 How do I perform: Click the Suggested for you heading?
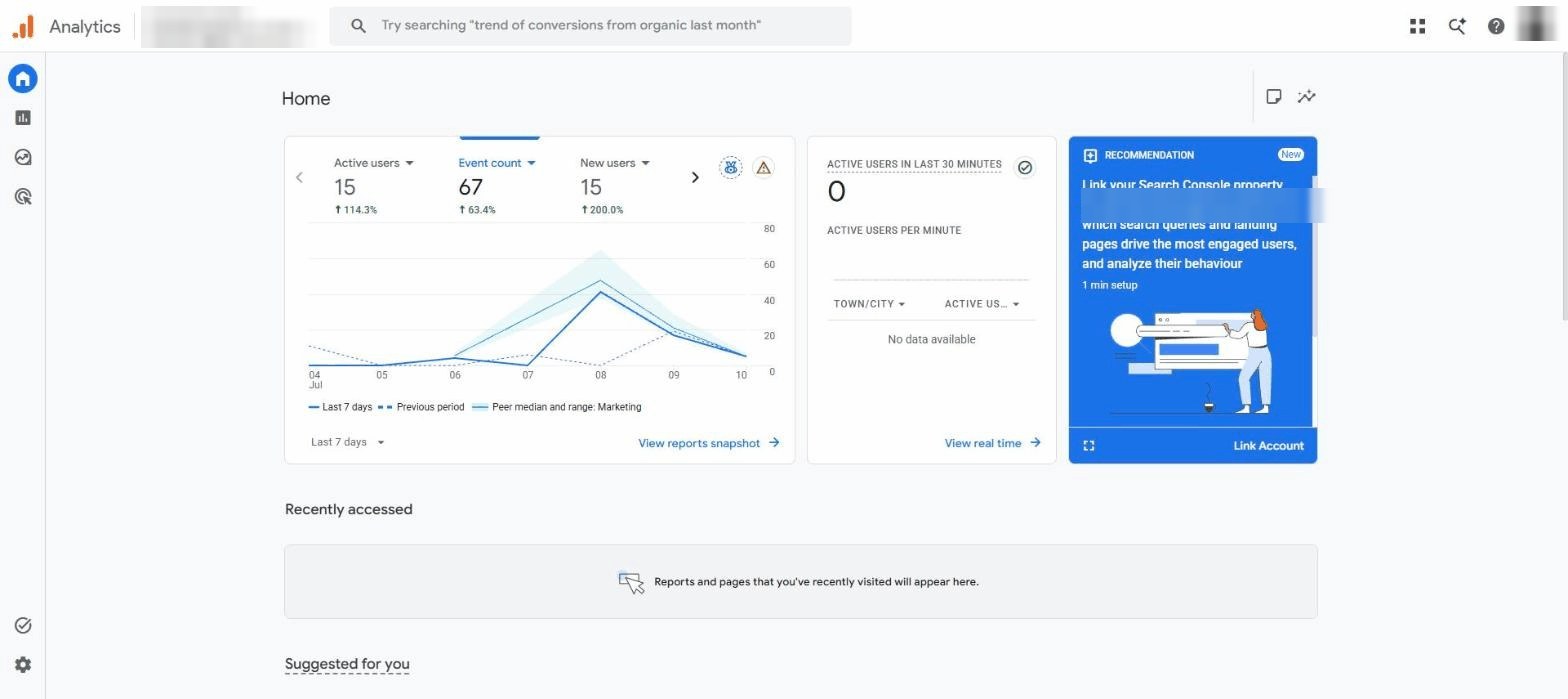point(347,664)
